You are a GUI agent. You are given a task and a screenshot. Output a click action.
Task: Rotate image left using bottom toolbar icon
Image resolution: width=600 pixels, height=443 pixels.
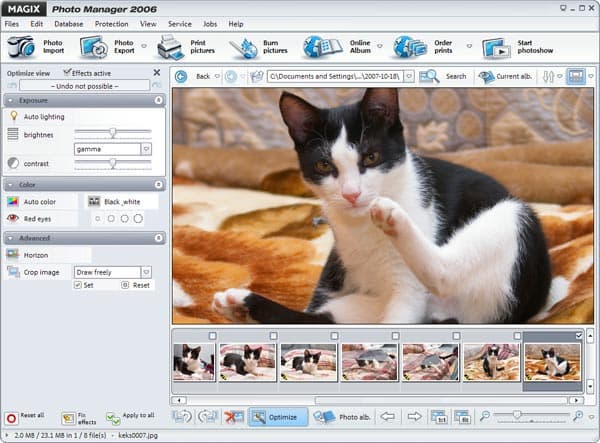[x=182, y=417]
